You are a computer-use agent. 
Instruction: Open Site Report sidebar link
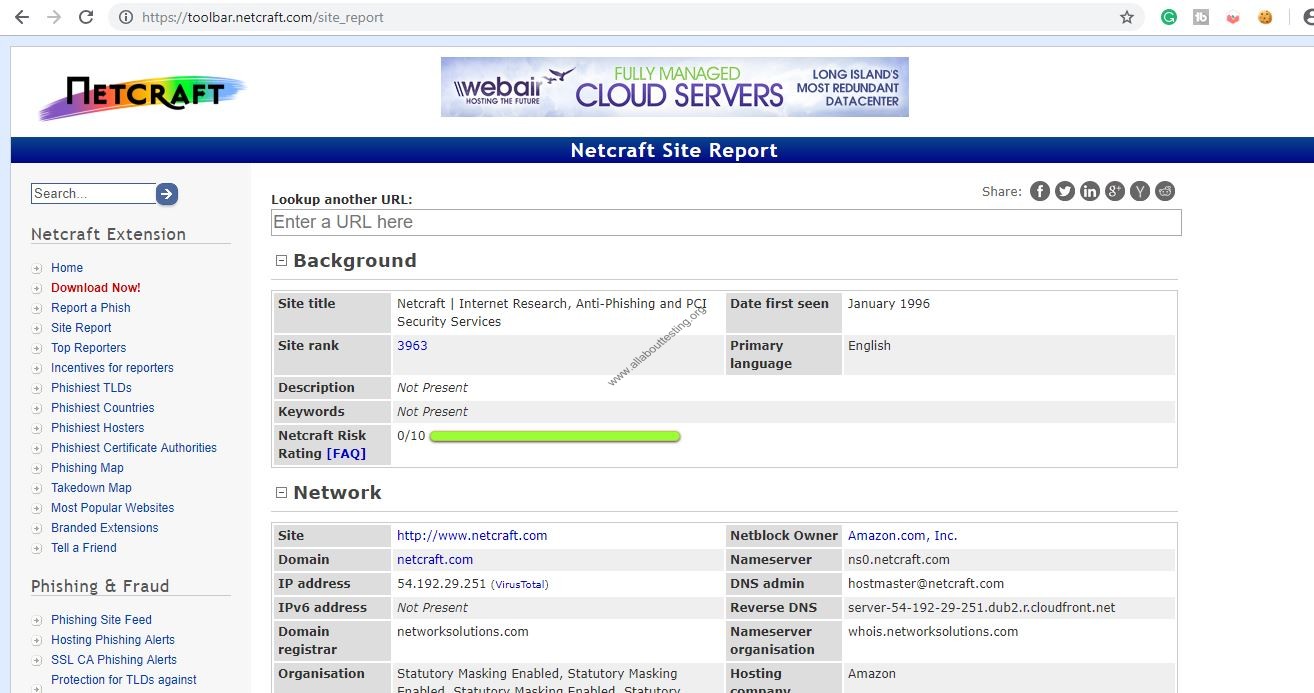(x=81, y=328)
